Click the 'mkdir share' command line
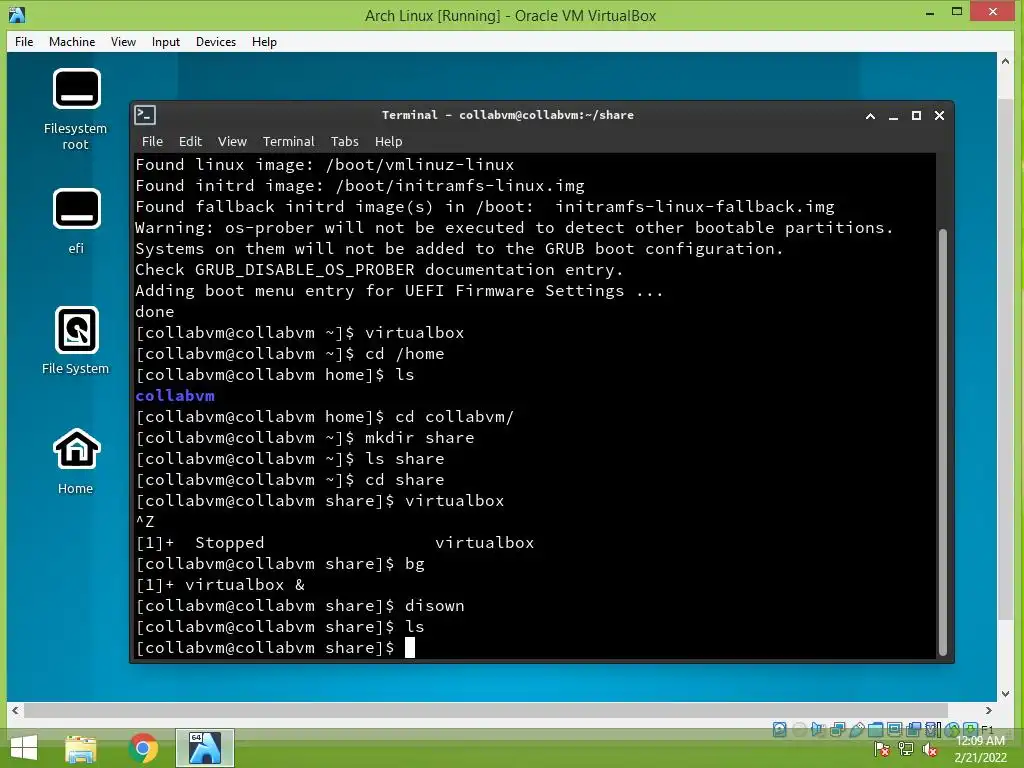 point(305,438)
